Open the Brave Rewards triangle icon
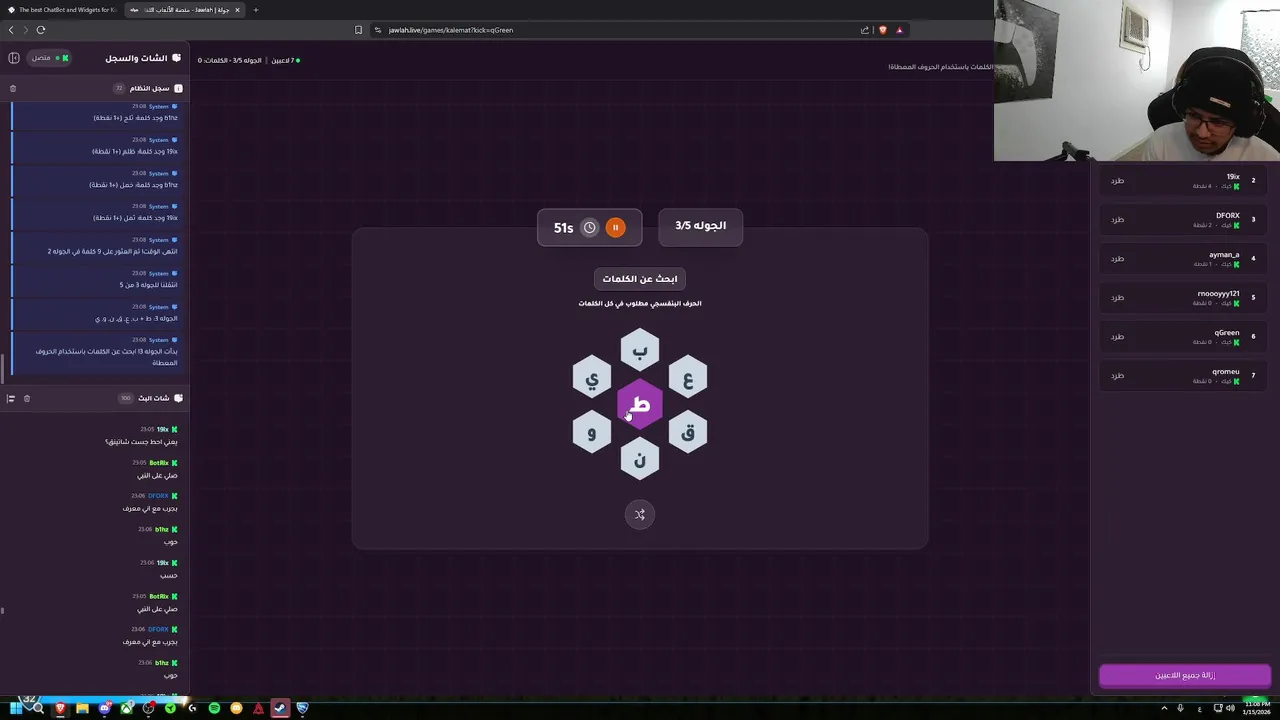Viewport: 1280px width, 720px height. (899, 30)
